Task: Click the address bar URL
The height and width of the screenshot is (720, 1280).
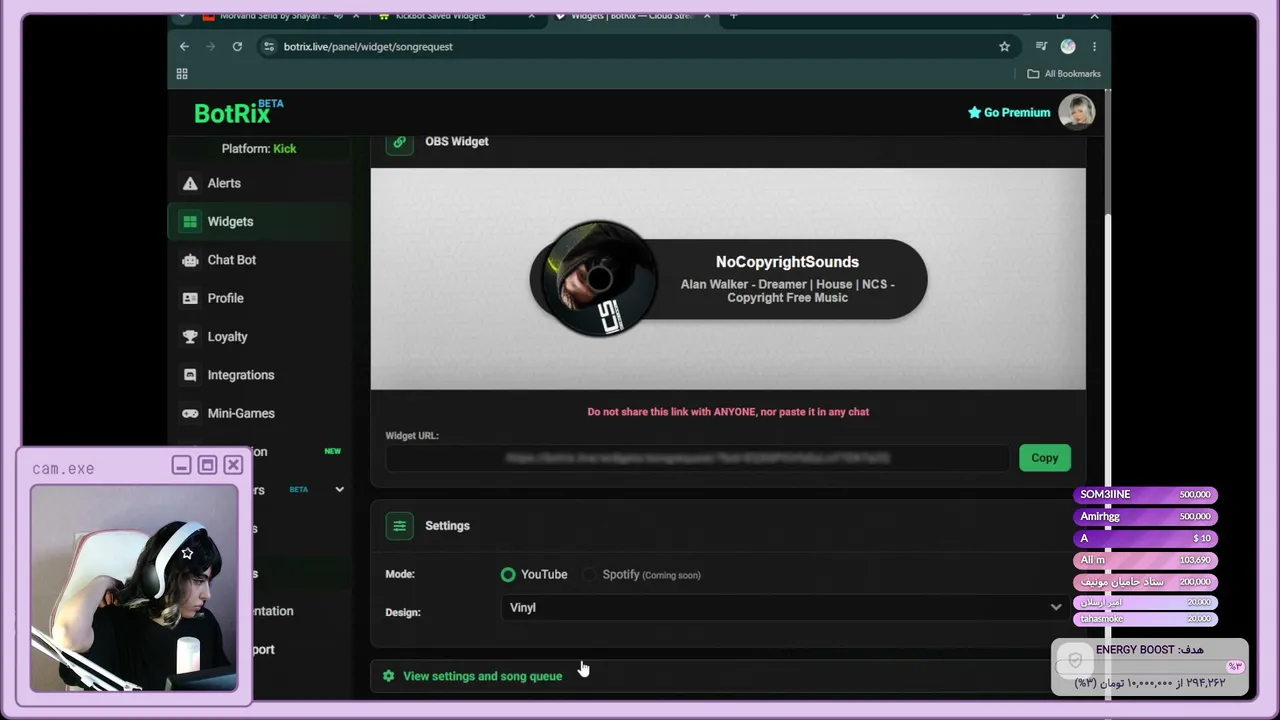Action: [368, 47]
